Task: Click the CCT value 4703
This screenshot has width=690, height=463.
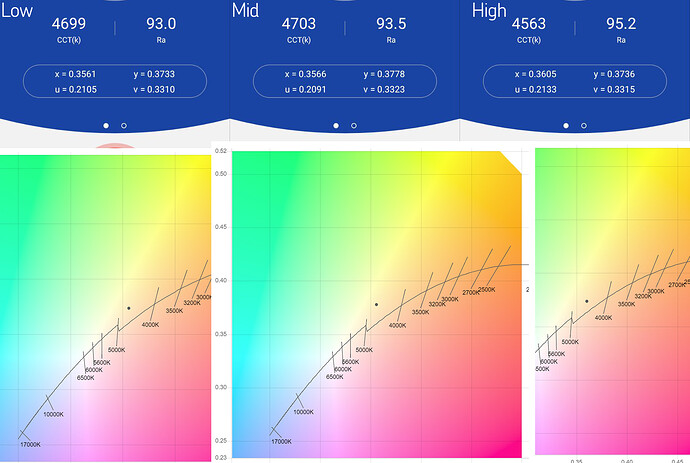Action: [x=299, y=24]
